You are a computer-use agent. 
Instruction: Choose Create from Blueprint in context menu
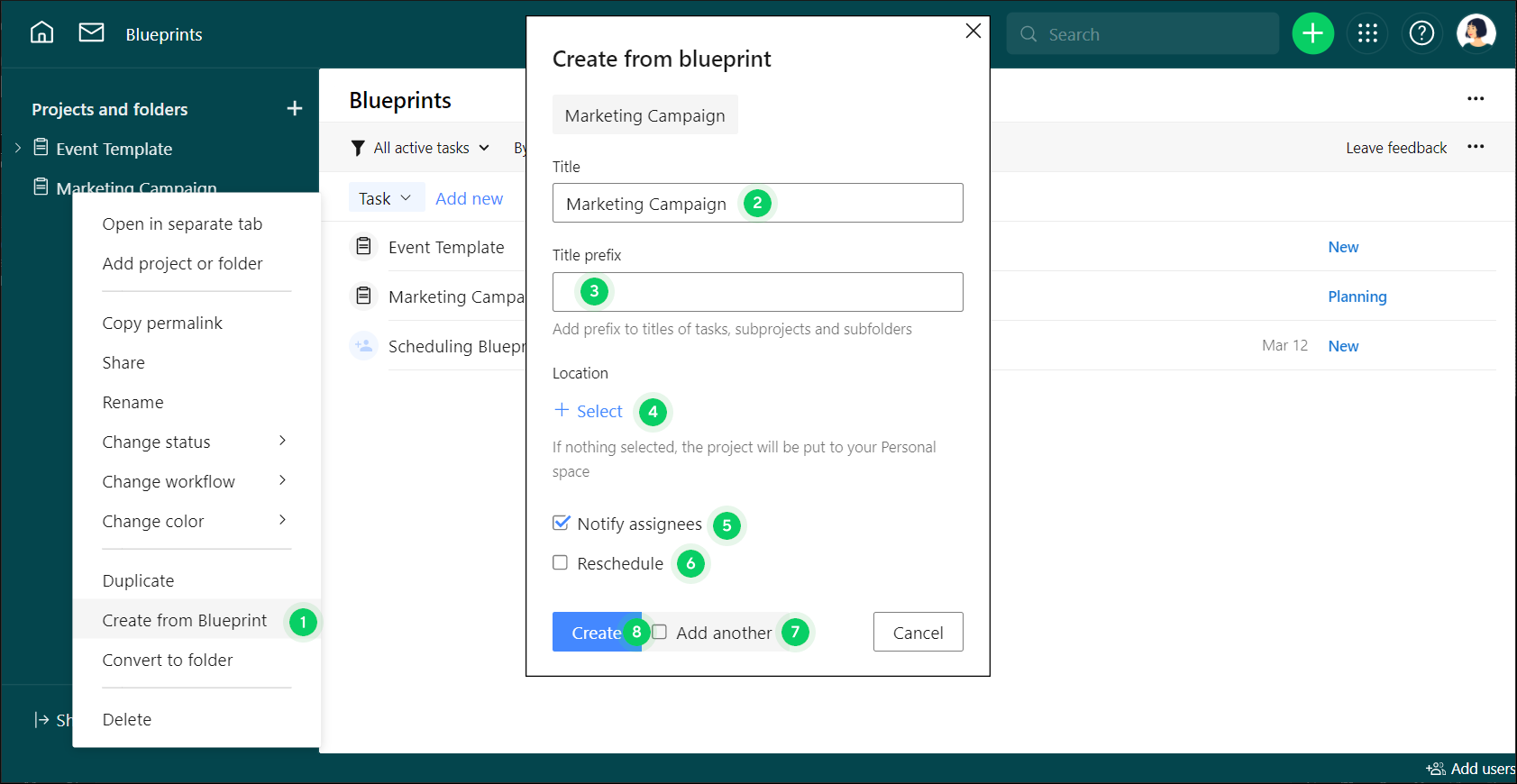[185, 620]
